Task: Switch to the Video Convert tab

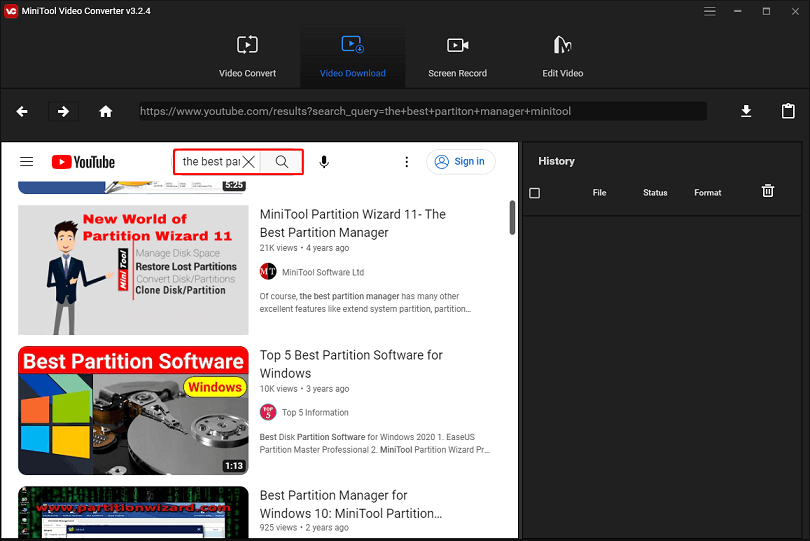Action: tap(247, 57)
